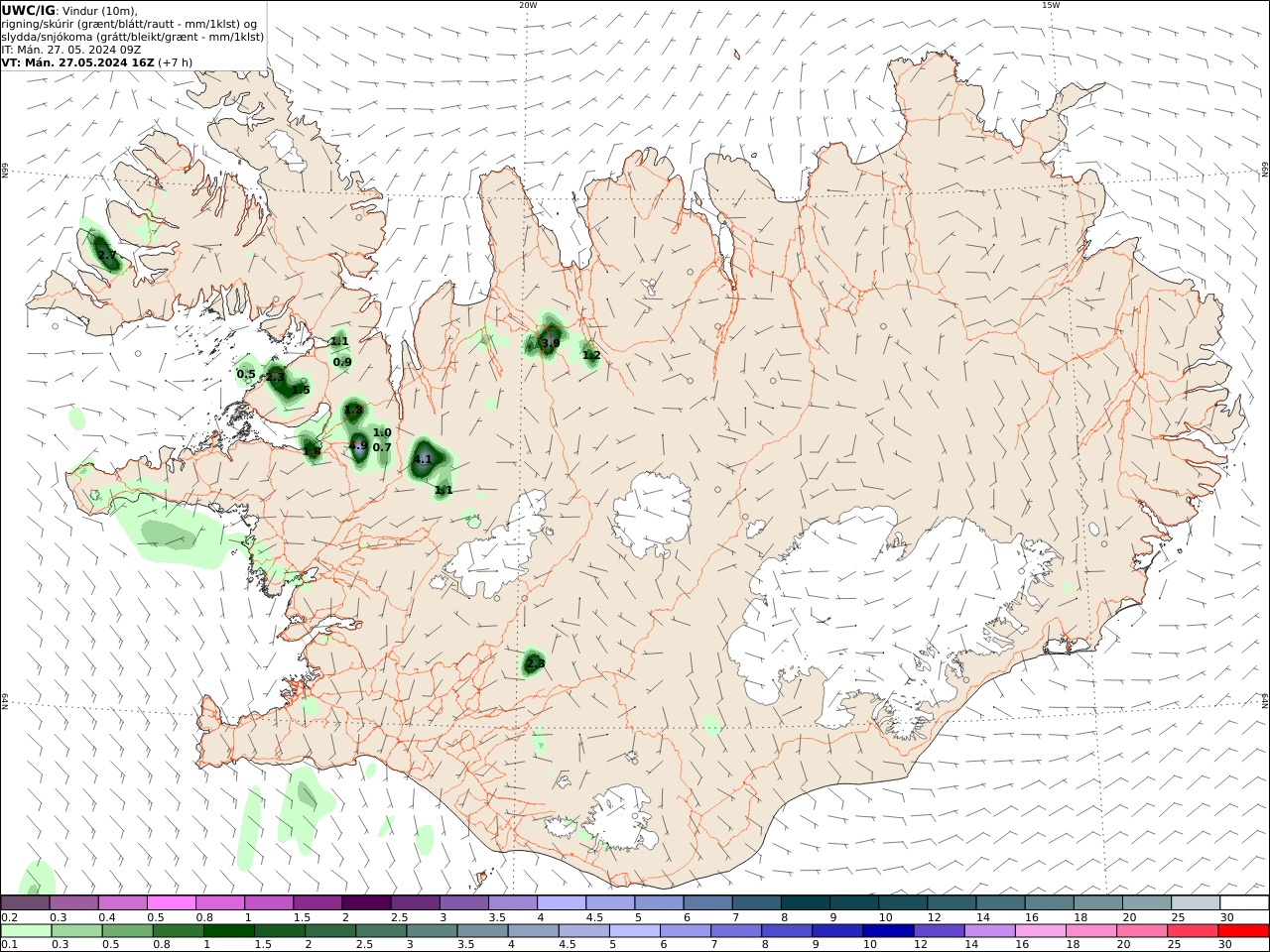Select the pink rain swatch labeled 16
This screenshot has width=1270, height=952.
click(1040, 930)
